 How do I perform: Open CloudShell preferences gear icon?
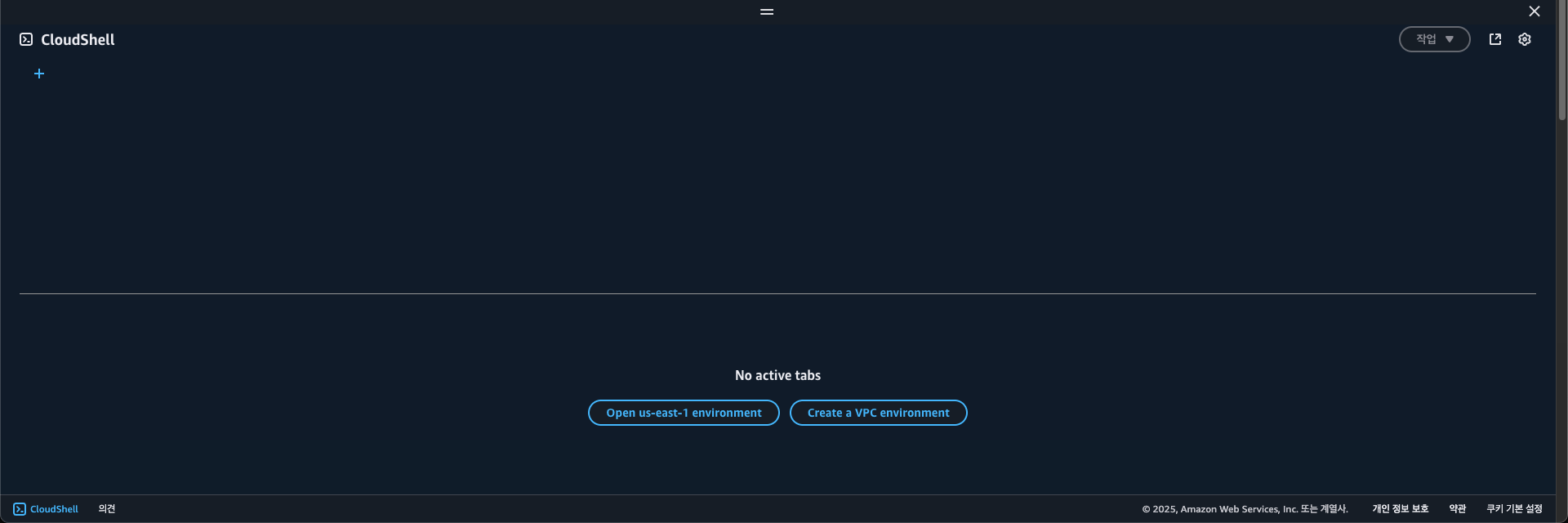click(x=1525, y=39)
